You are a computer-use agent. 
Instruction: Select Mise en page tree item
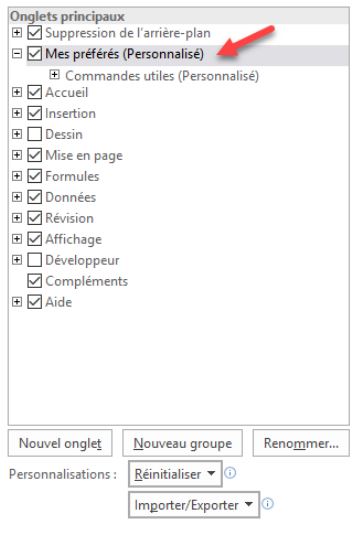(84, 155)
